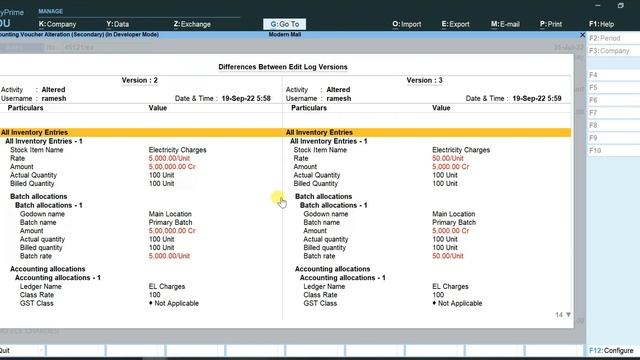
Task: Click the F9 sidebar button
Action: [613, 138]
